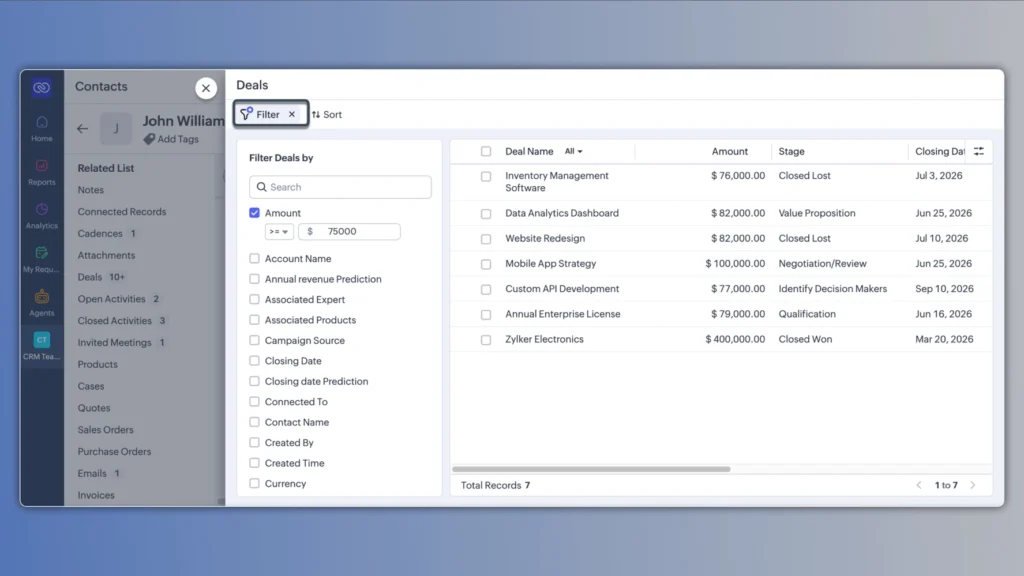Click the amount value field 75000

click(349, 231)
